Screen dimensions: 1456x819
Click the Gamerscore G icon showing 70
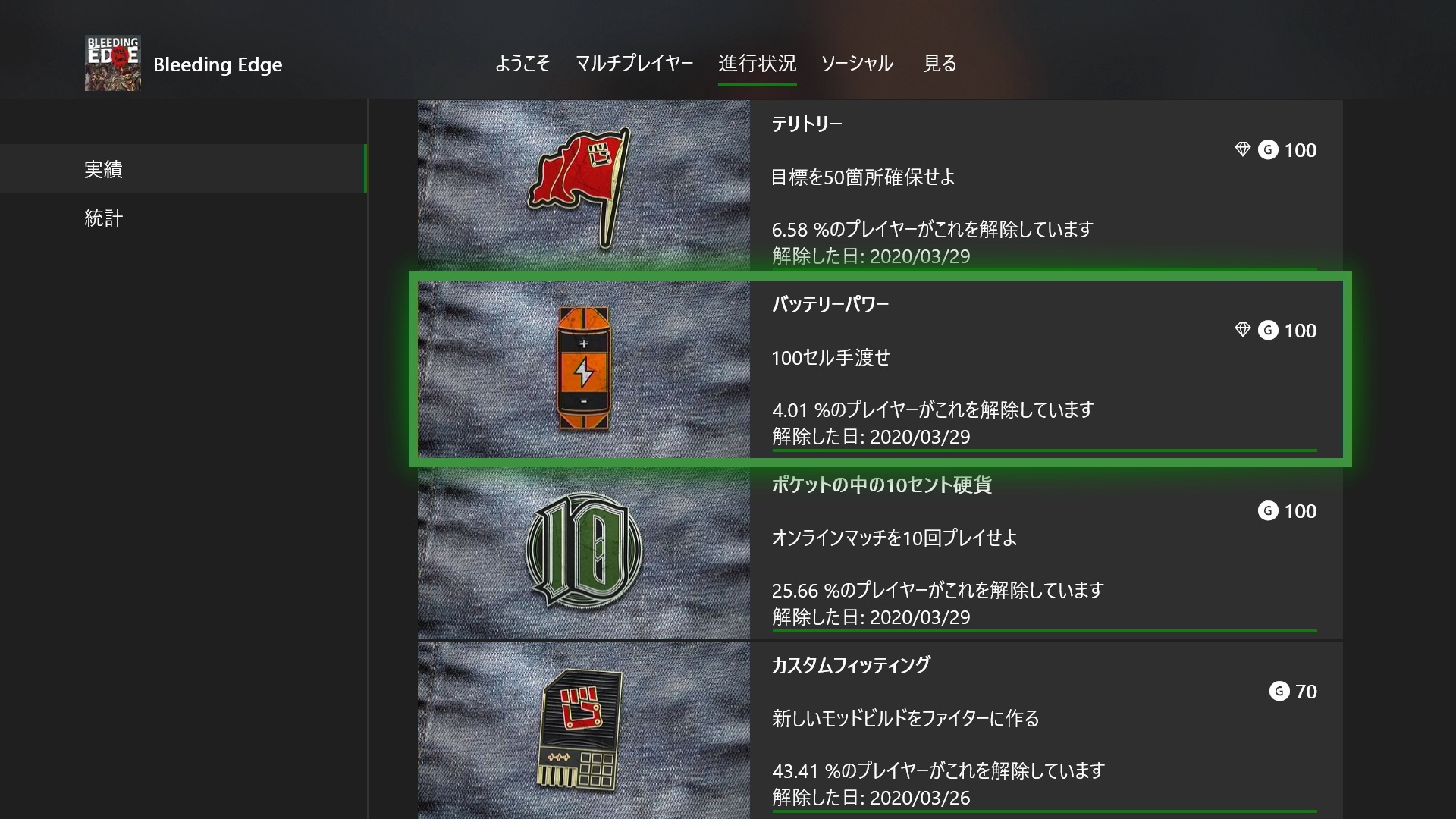click(1279, 692)
